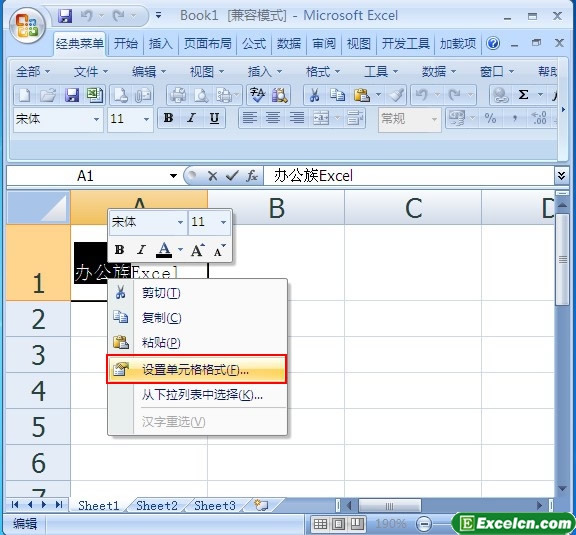Choose 设置单元格格式(F)... in context menu

197,370
